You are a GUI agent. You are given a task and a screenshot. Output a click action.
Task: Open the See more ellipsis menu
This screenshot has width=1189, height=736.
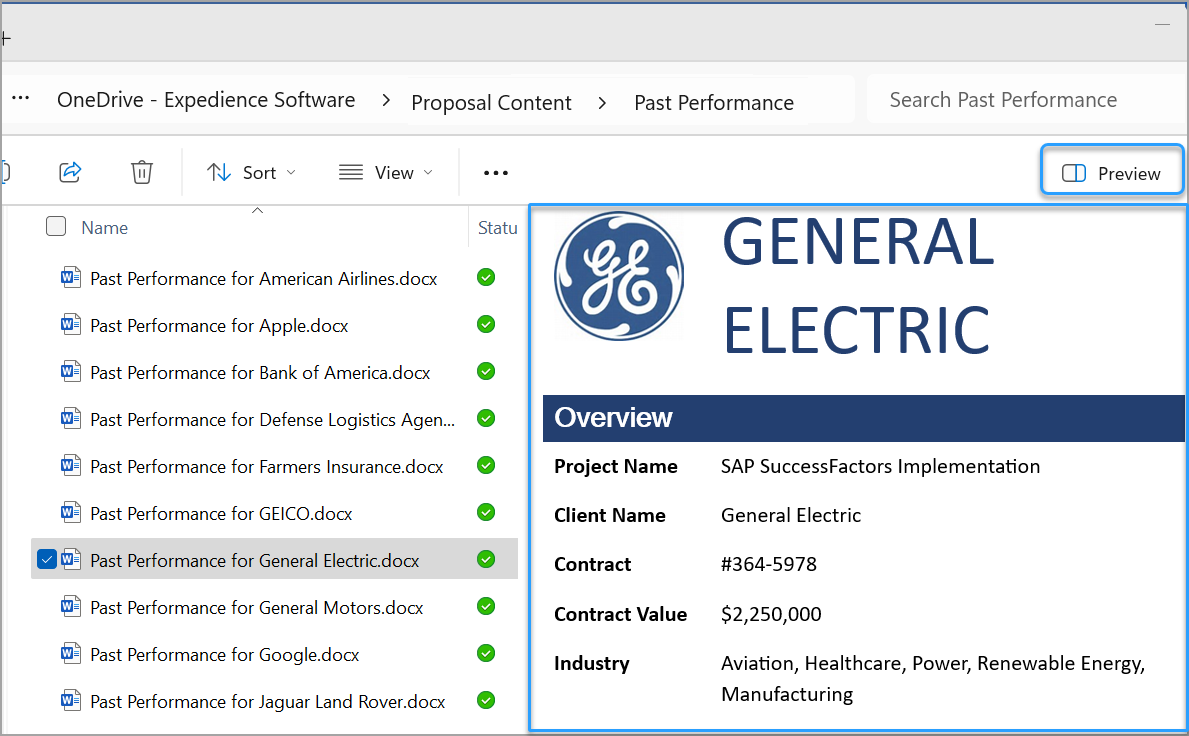496,173
